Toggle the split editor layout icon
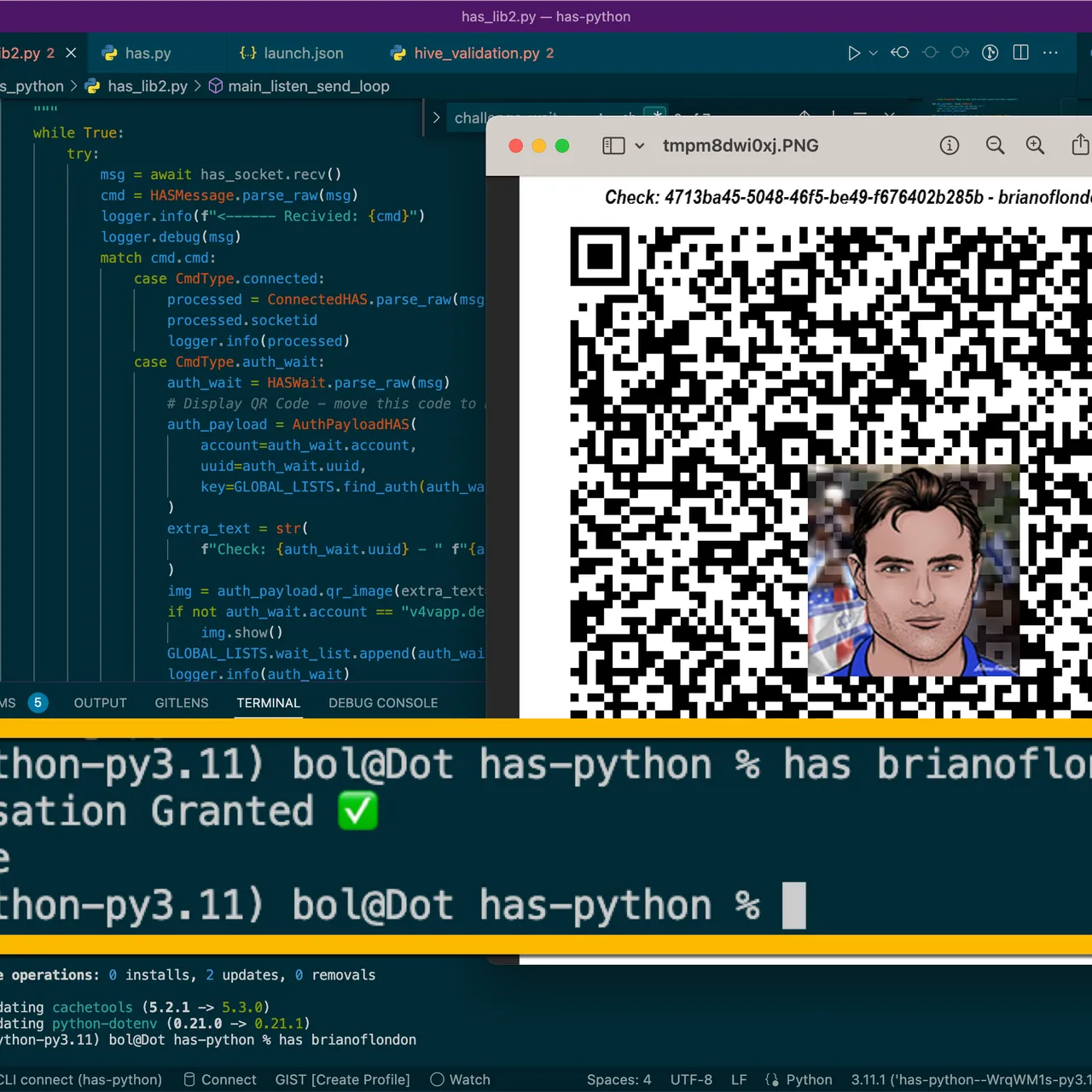 (1020, 53)
